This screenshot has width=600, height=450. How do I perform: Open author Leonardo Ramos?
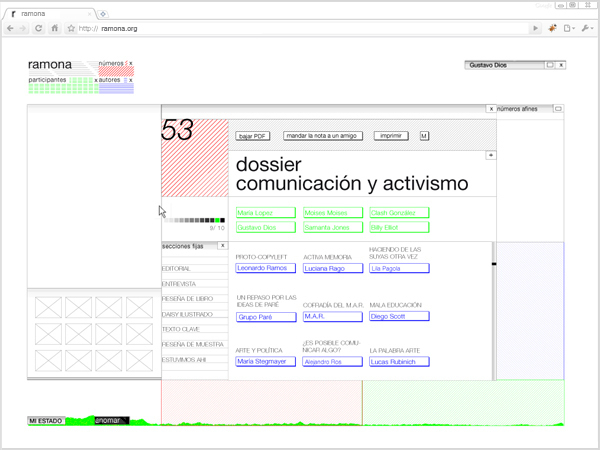(x=266, y=268)
